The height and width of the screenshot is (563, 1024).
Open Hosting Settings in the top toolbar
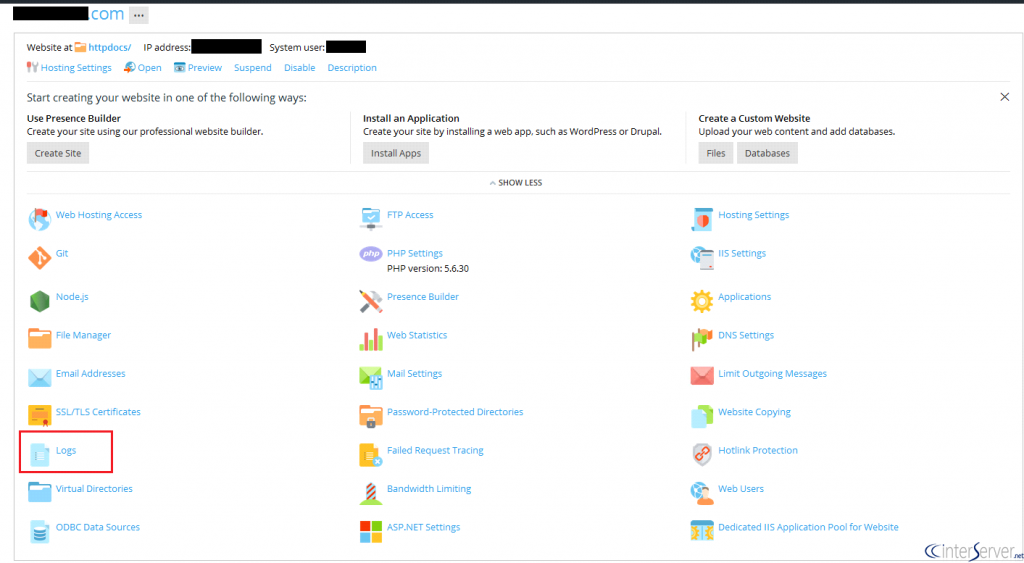tap(69, 68)
